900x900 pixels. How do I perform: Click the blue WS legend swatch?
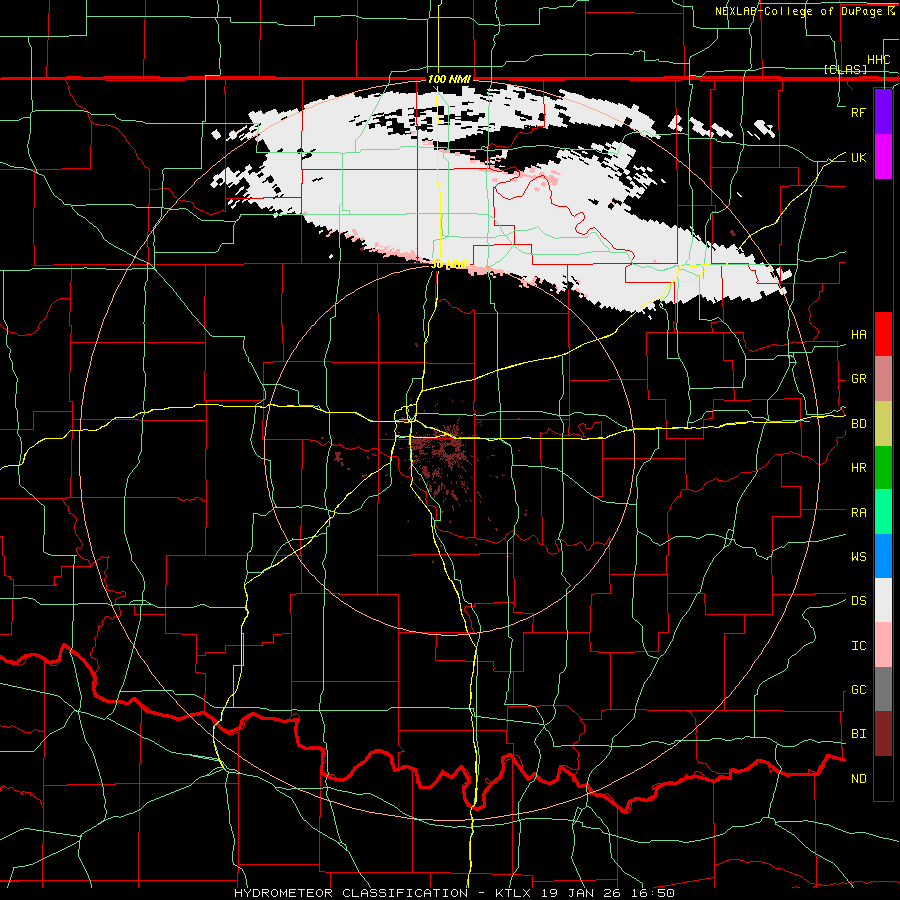883,556
